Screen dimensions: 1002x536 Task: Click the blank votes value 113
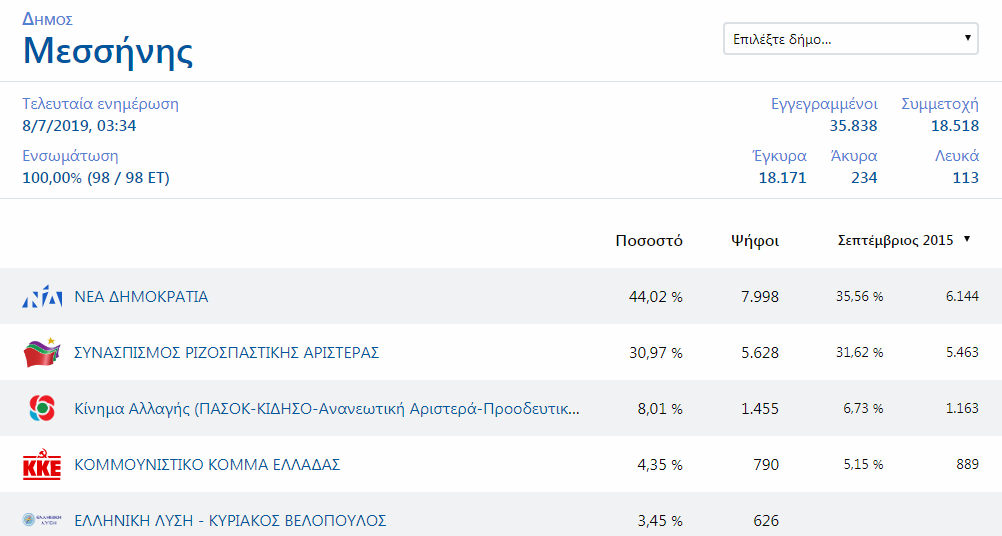coord(966,178)
